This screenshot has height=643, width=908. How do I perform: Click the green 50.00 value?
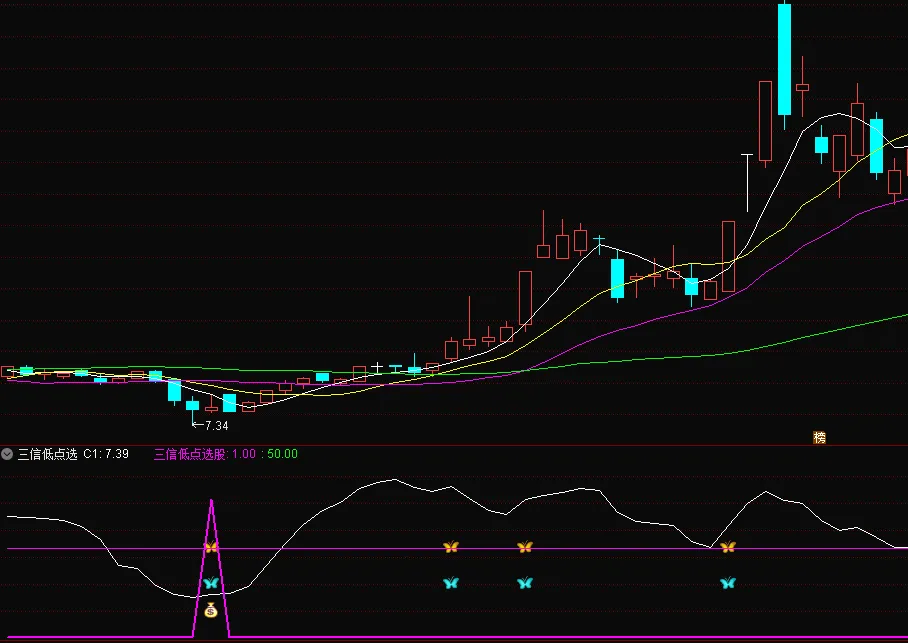tap(283, 454)
